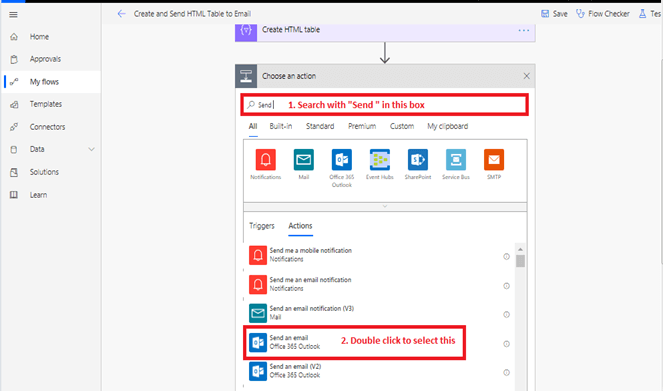Switch to the Standard tab

click(320, 126)
